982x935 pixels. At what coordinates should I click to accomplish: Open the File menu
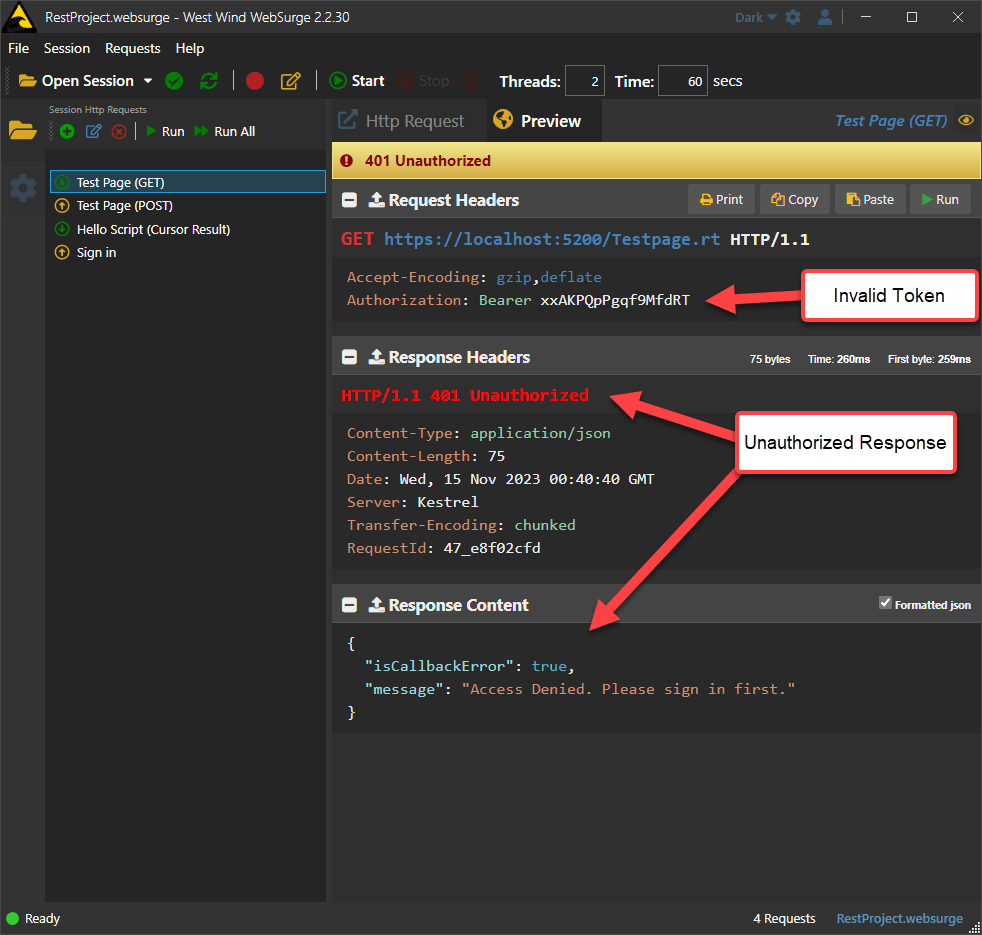pos(18,48)
